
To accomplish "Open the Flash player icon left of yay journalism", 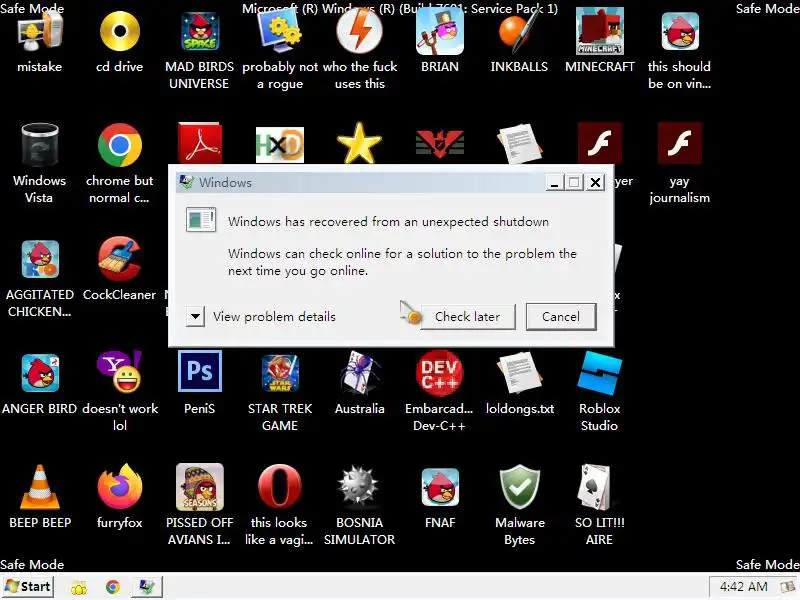I will click(599, 143).
